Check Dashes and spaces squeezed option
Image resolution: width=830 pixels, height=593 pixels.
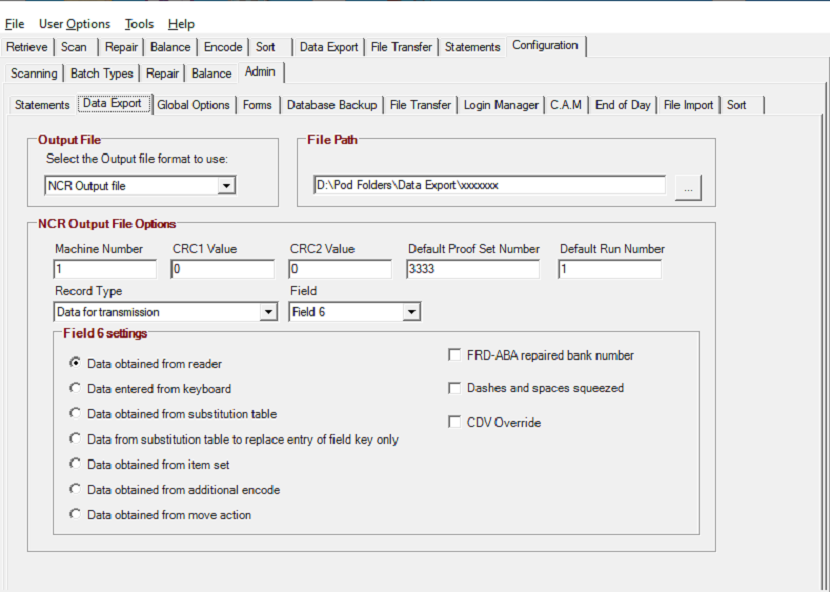pos(455,388)
